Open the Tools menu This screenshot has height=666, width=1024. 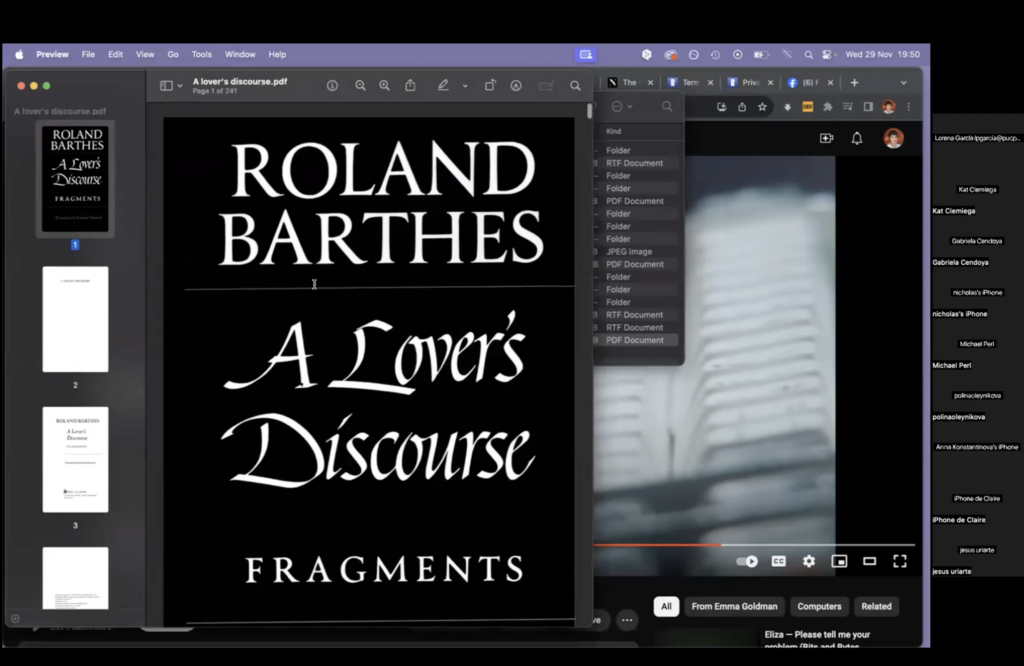tap(202, 55)
